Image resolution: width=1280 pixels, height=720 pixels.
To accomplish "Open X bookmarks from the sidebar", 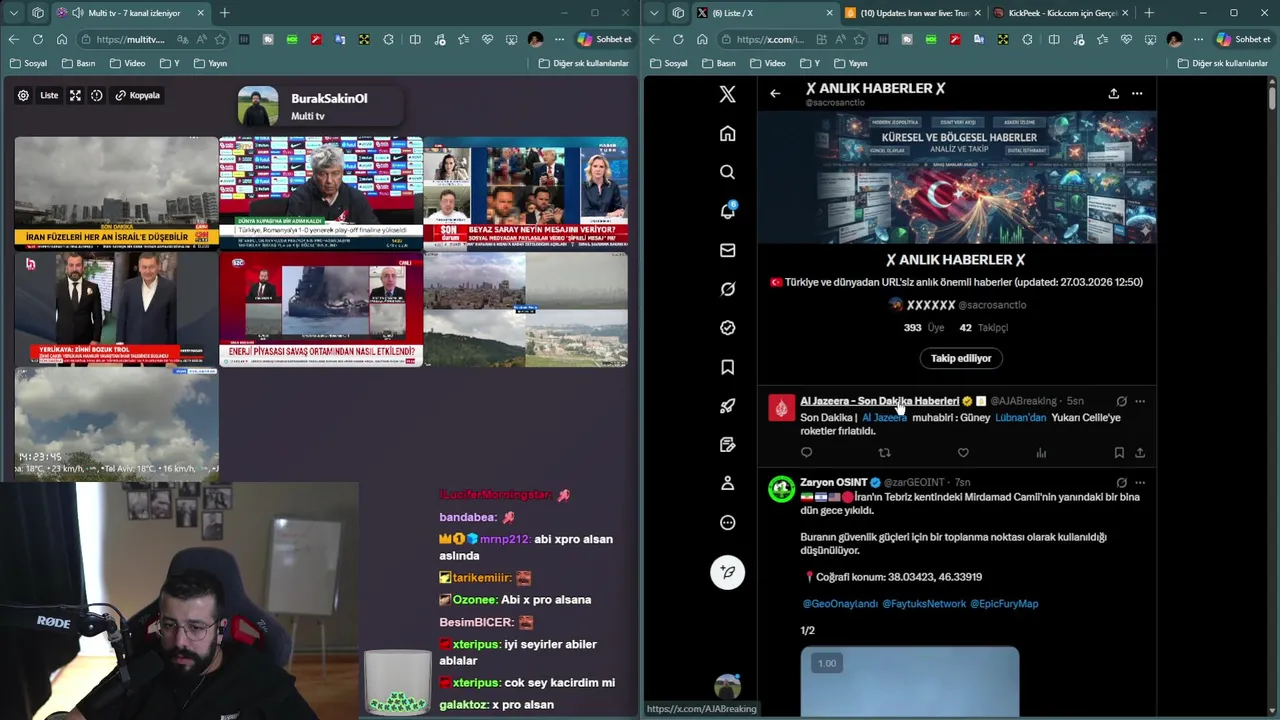I will coord(727,367).
